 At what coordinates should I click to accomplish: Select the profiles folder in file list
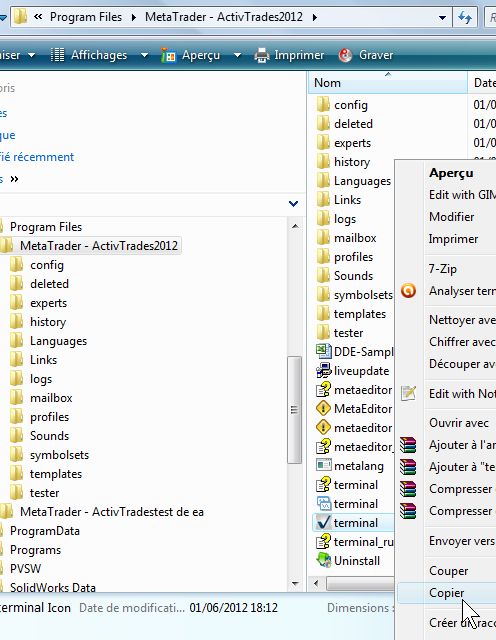(x=353, y=257)
